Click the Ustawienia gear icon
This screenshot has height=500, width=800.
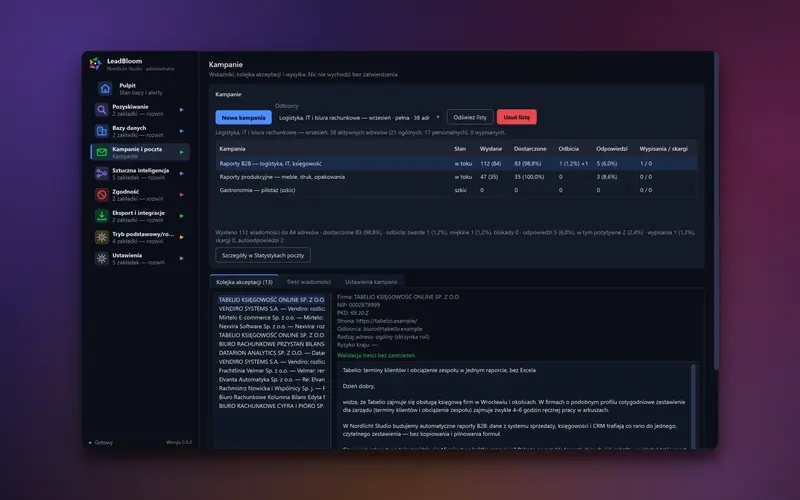pyautogui.click(x=102, y=258)
